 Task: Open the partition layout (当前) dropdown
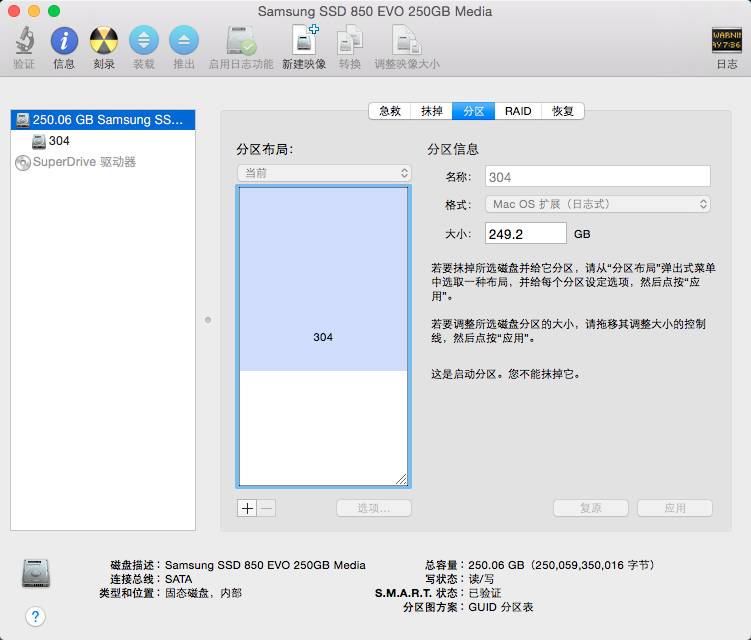[x=324, y=173]
